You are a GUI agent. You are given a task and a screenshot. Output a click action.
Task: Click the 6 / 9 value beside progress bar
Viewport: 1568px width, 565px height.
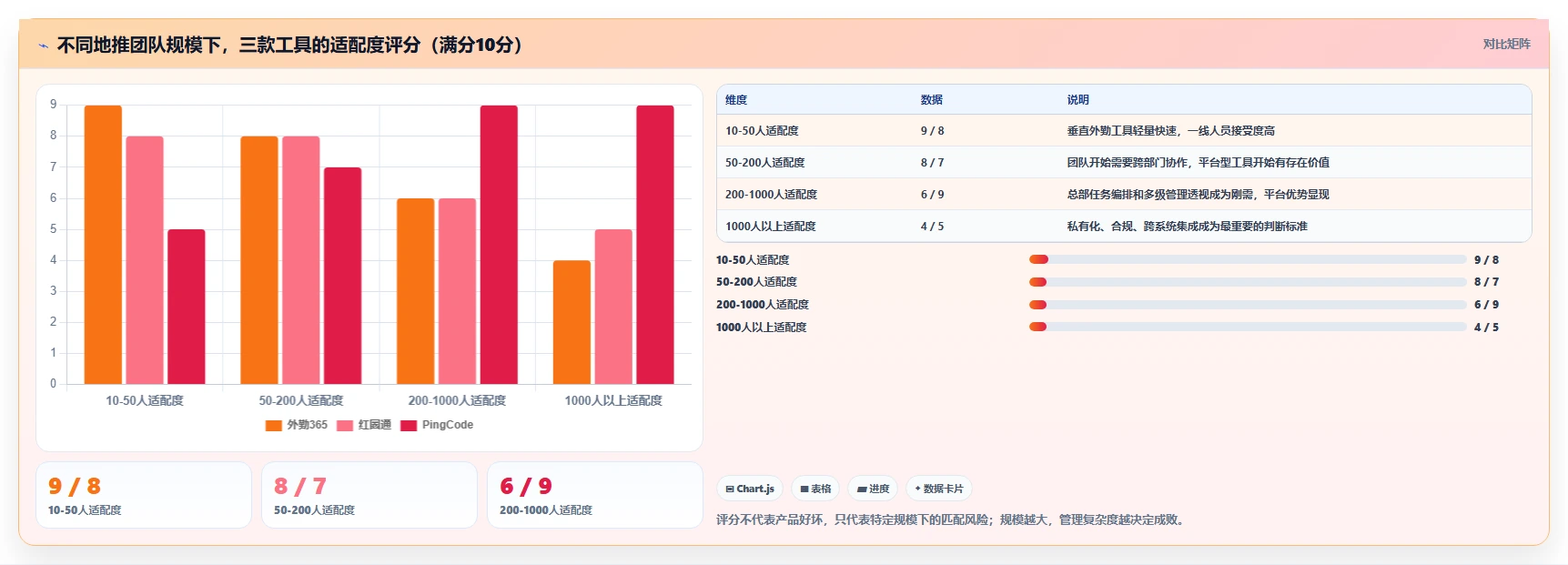pyautogui.click(x=1486, y=305)
